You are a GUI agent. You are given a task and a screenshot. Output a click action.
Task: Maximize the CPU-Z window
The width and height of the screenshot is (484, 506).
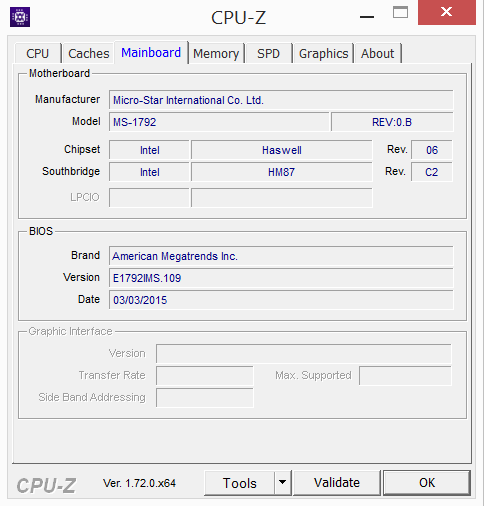400,13
